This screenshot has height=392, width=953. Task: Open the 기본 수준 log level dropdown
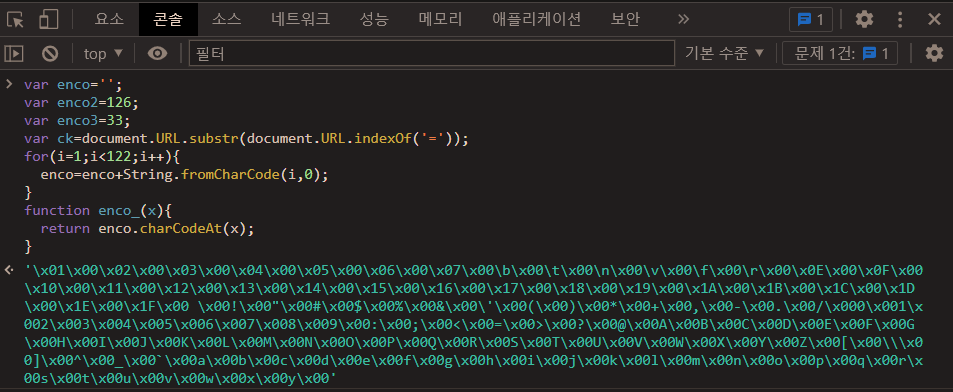coord(724,53)
